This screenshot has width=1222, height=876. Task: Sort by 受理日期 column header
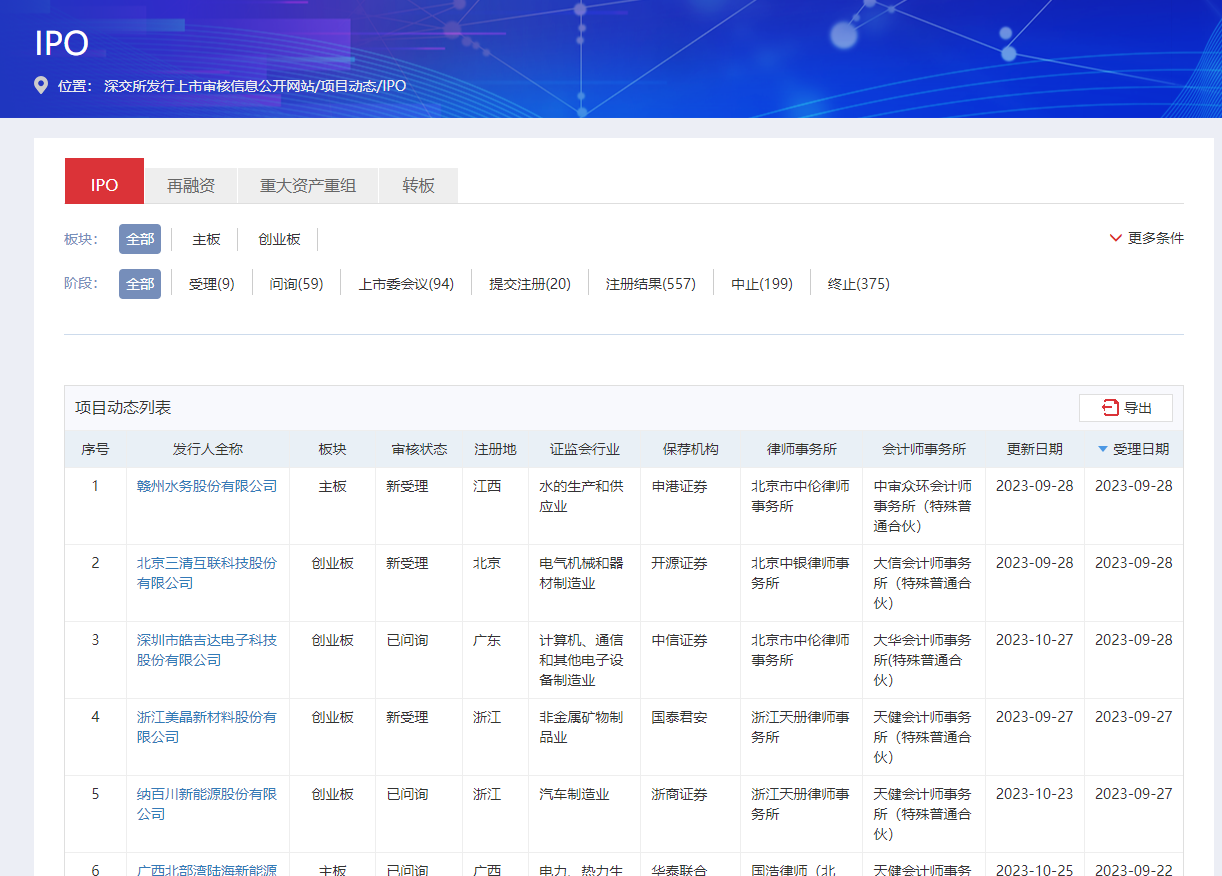pyautogui.click(x=1140, y=450)
